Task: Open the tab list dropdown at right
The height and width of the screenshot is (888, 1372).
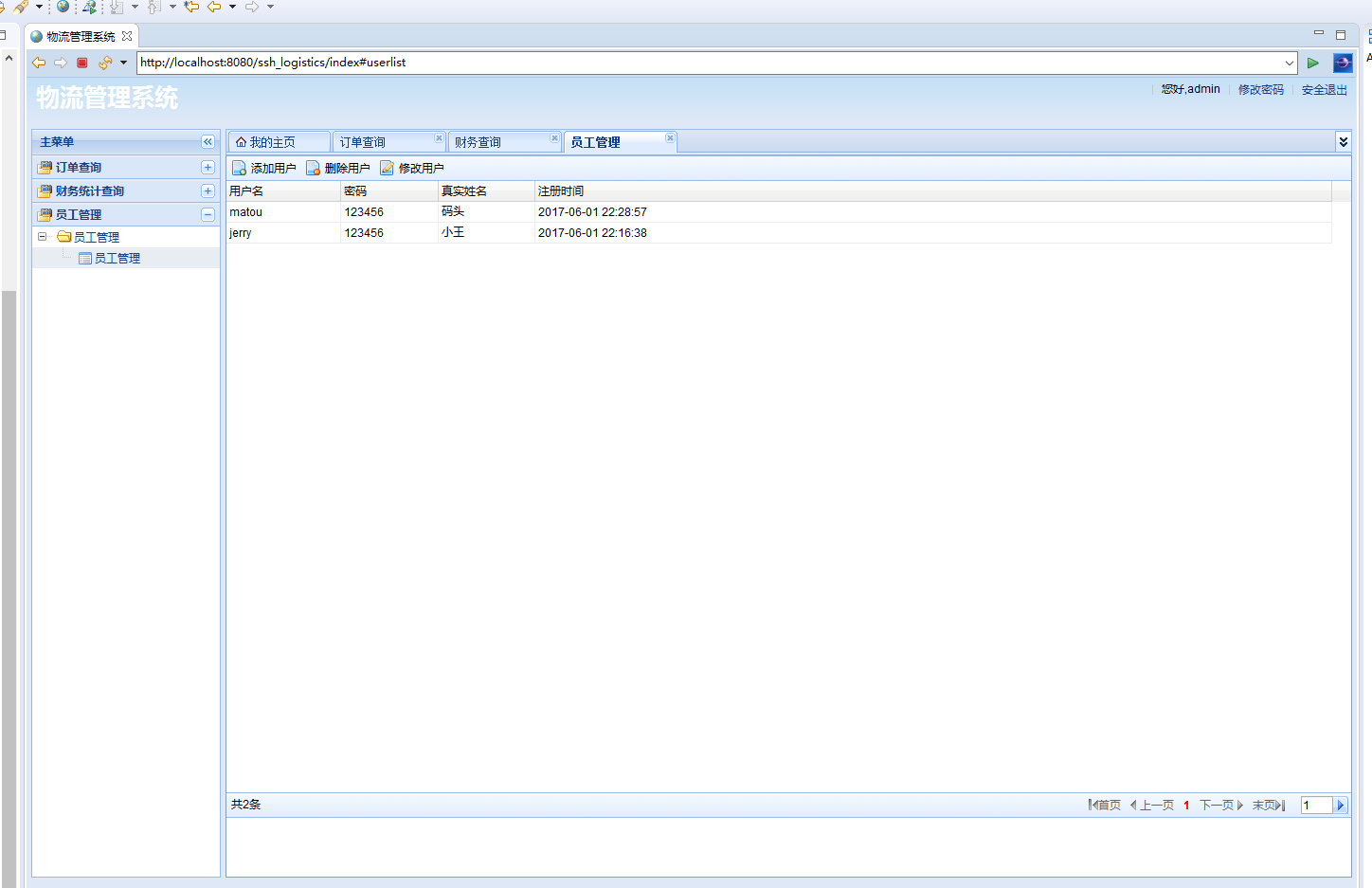Action: coord(1343,142)
